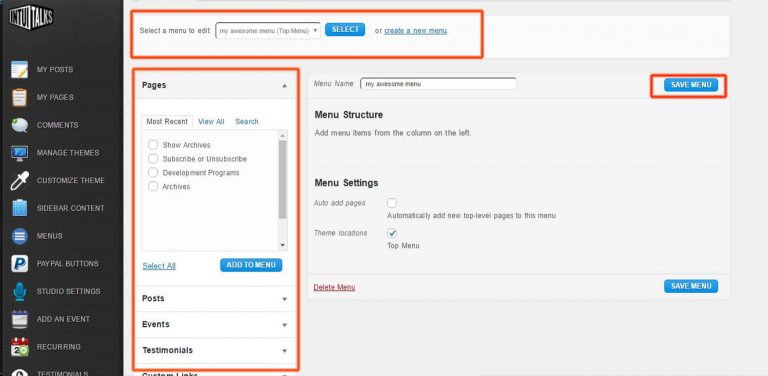Open My Pages clipboard icon

(x=20, y=97)
